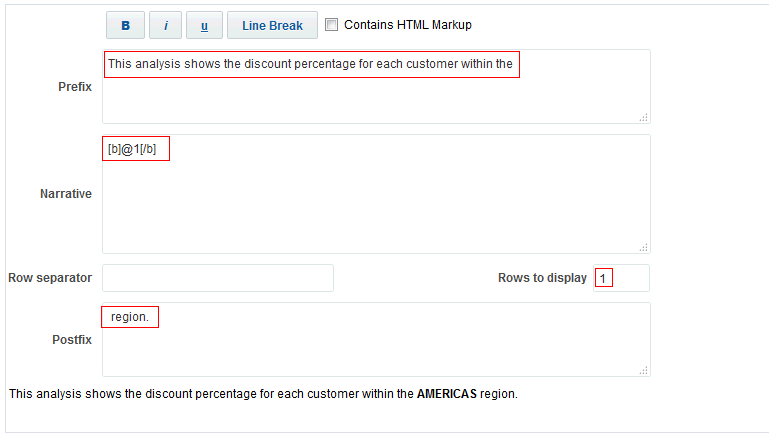Click the bold AMERICAS preview word
769x440 pixels.
[446, 394]
